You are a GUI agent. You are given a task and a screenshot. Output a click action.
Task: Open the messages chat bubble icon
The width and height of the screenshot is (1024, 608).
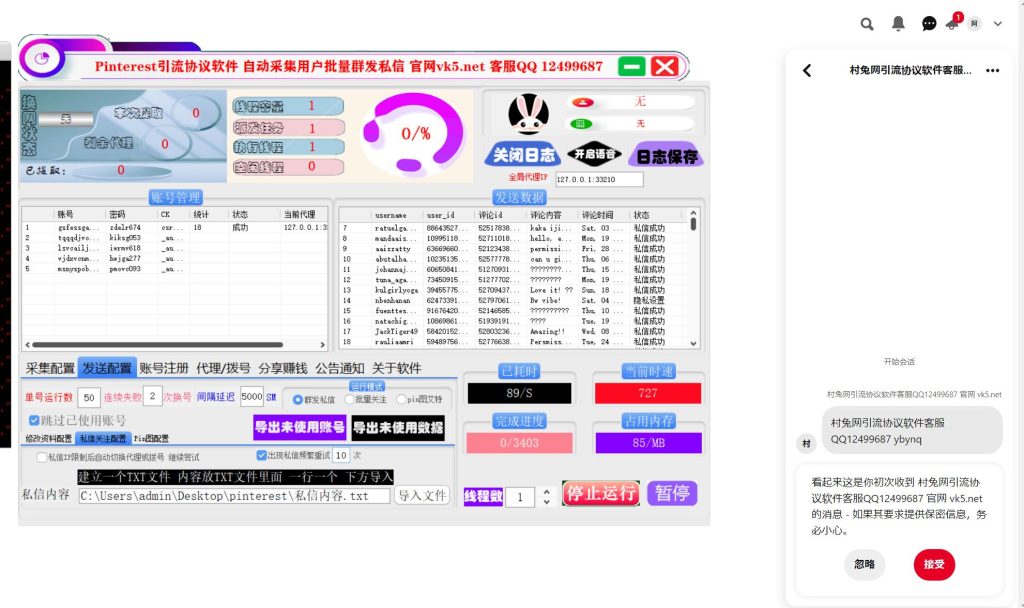click(x=929, y=23)
